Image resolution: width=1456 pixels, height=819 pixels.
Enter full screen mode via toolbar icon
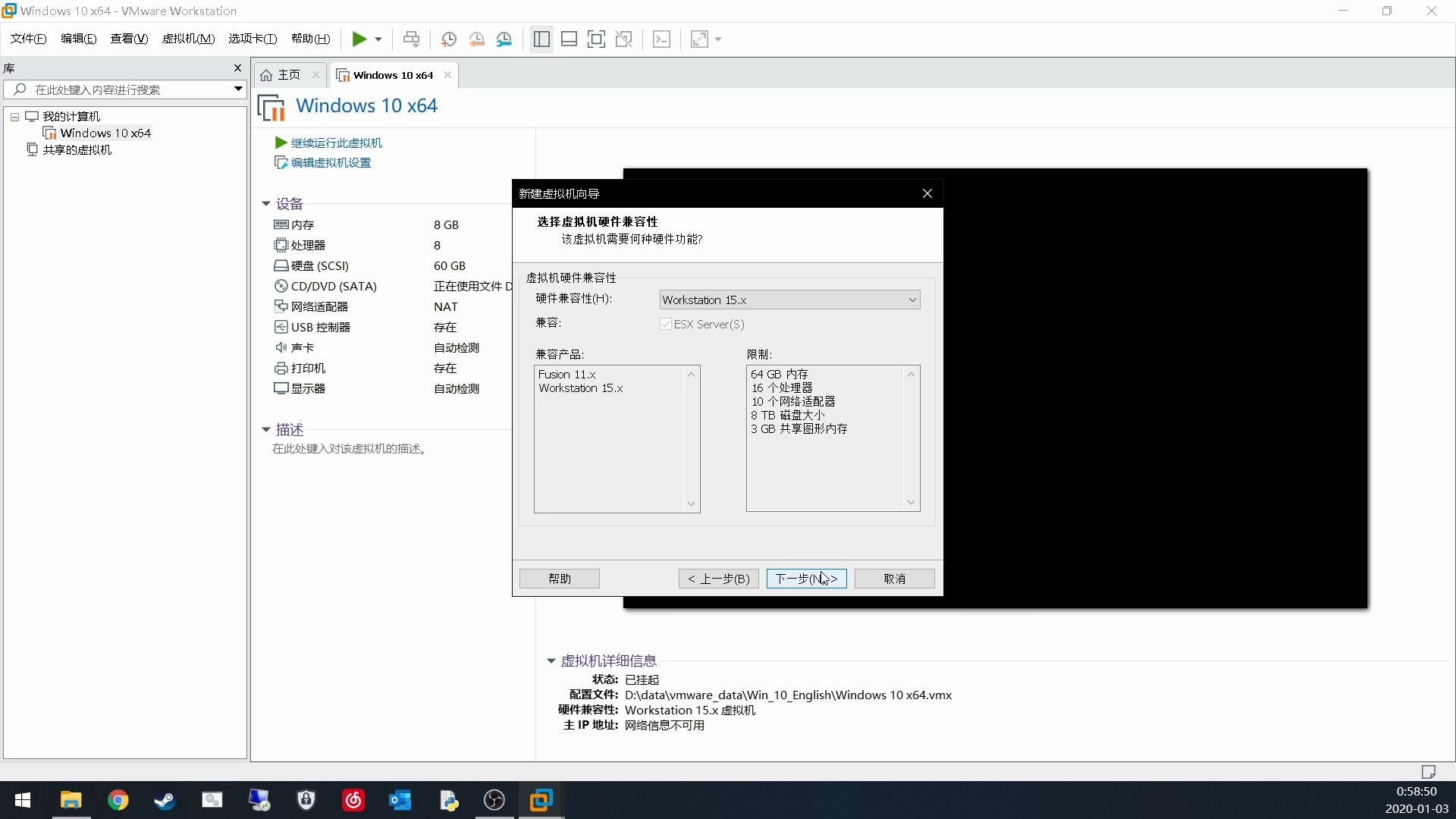[x=597, y=39]
